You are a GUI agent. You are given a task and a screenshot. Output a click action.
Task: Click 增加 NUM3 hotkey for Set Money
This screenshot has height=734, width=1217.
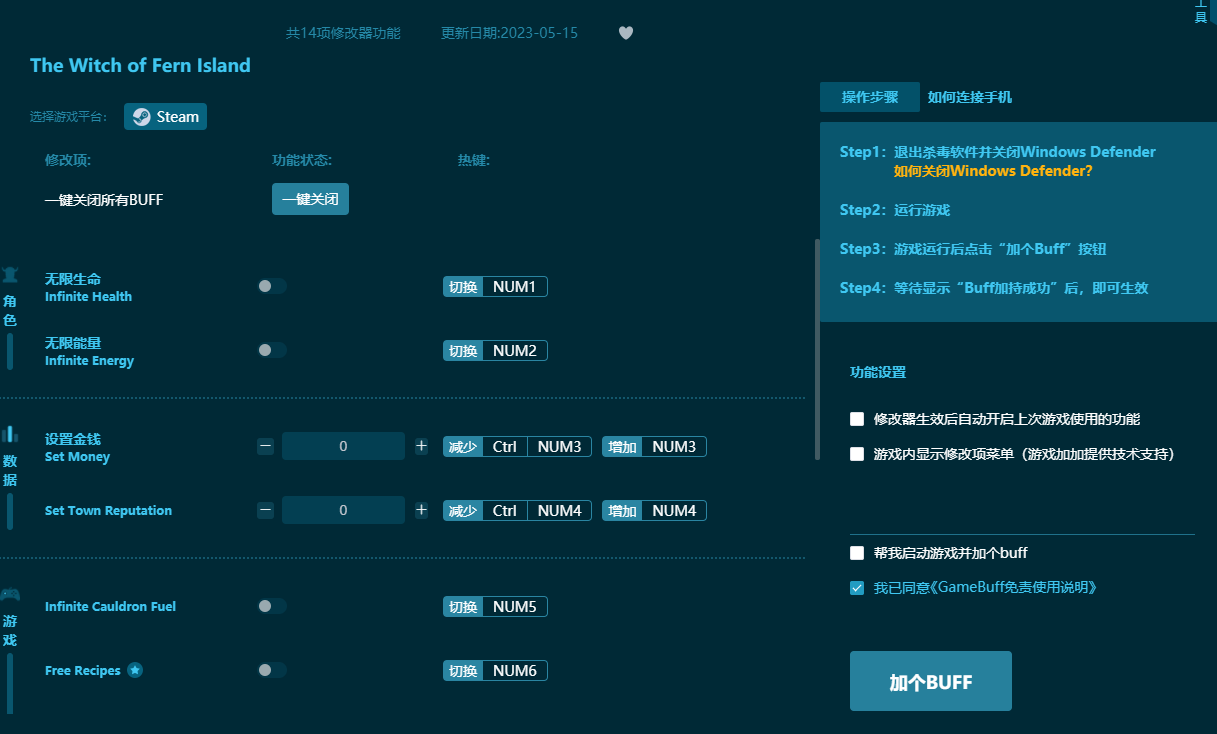tap(654, 447)
